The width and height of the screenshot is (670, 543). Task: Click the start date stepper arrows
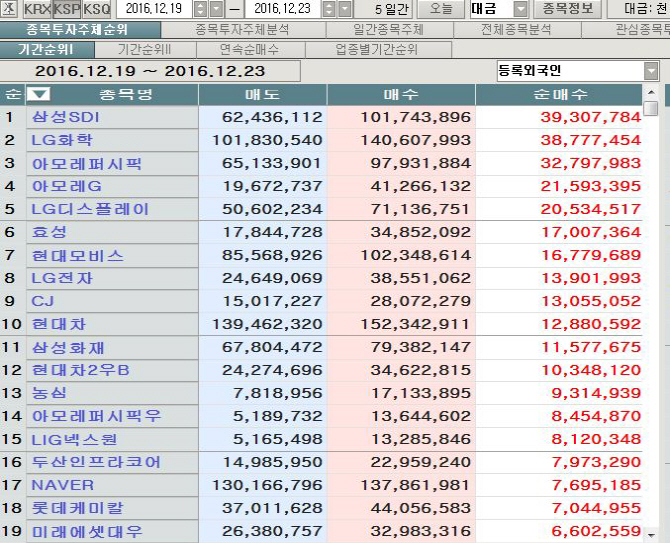point(200,9)
